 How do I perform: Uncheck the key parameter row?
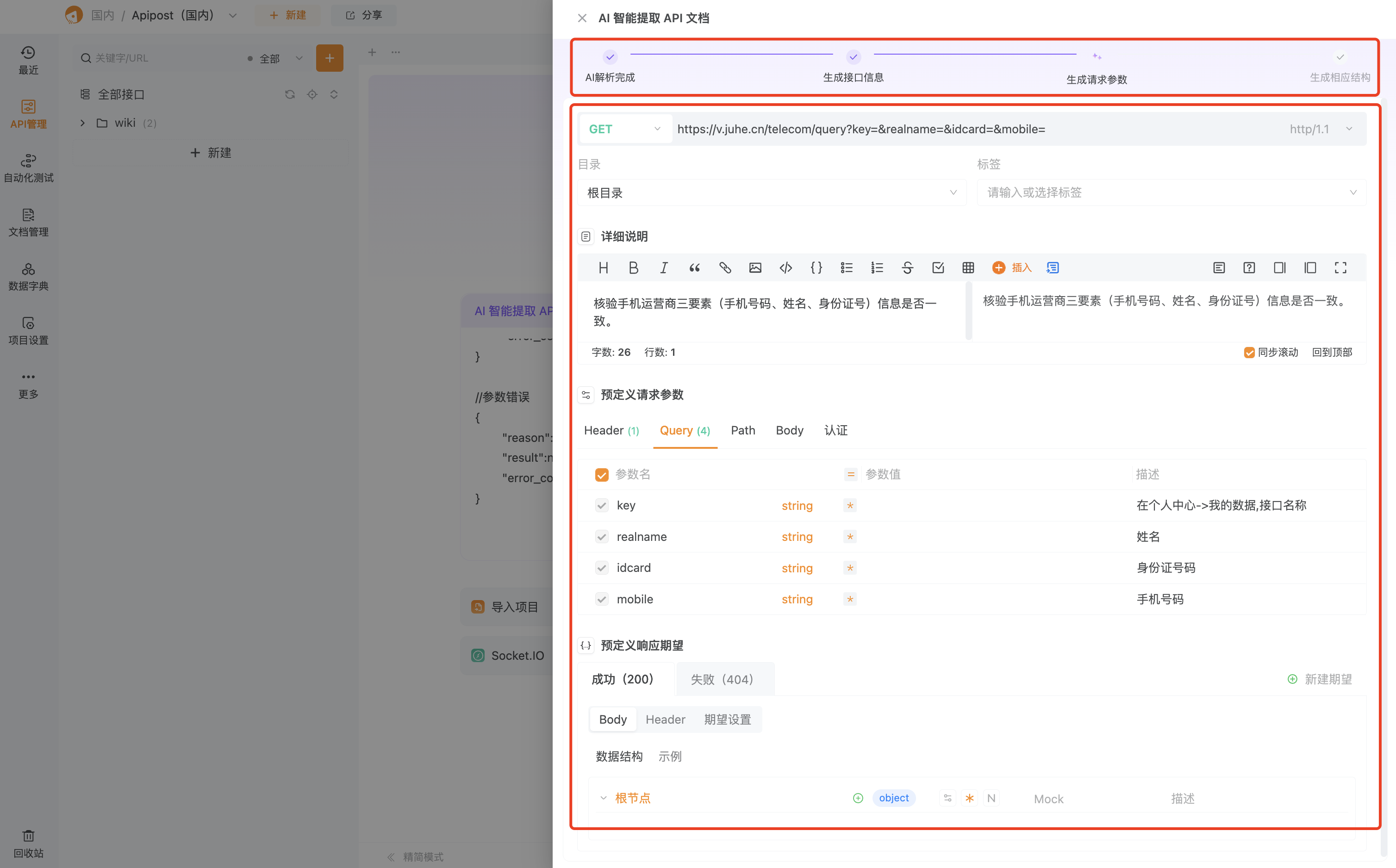pyautogui.click(x=601, y=505)
